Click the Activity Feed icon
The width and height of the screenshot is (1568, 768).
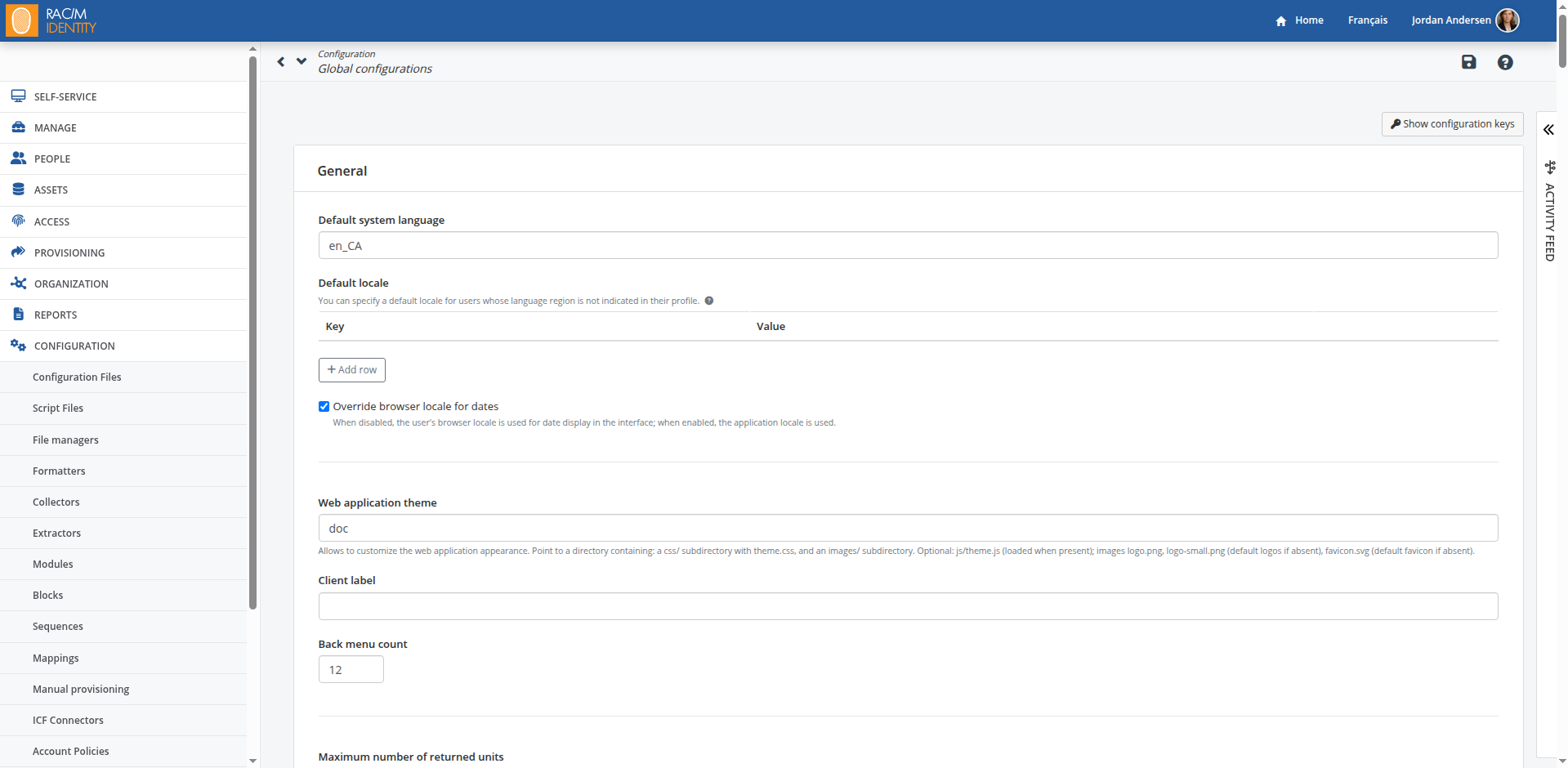tap(1549, 167)
